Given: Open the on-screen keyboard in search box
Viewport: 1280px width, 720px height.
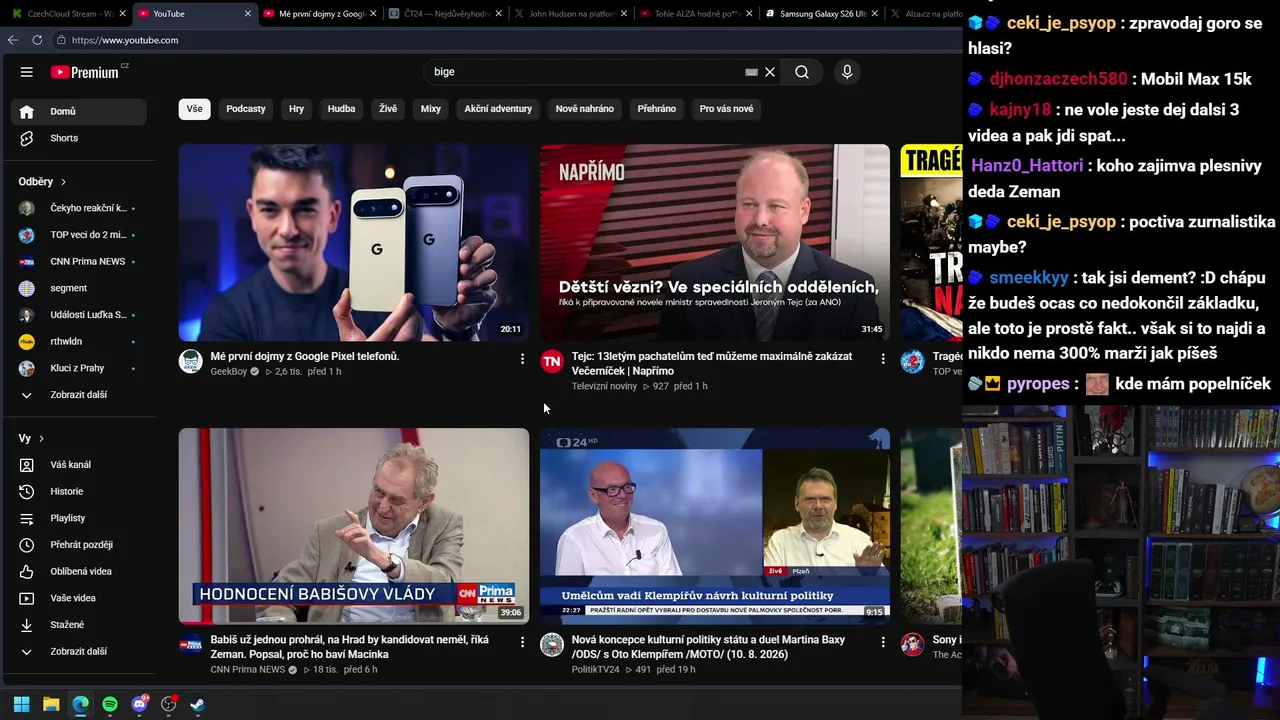Looking at the screenshot, I should coord(751,72).
